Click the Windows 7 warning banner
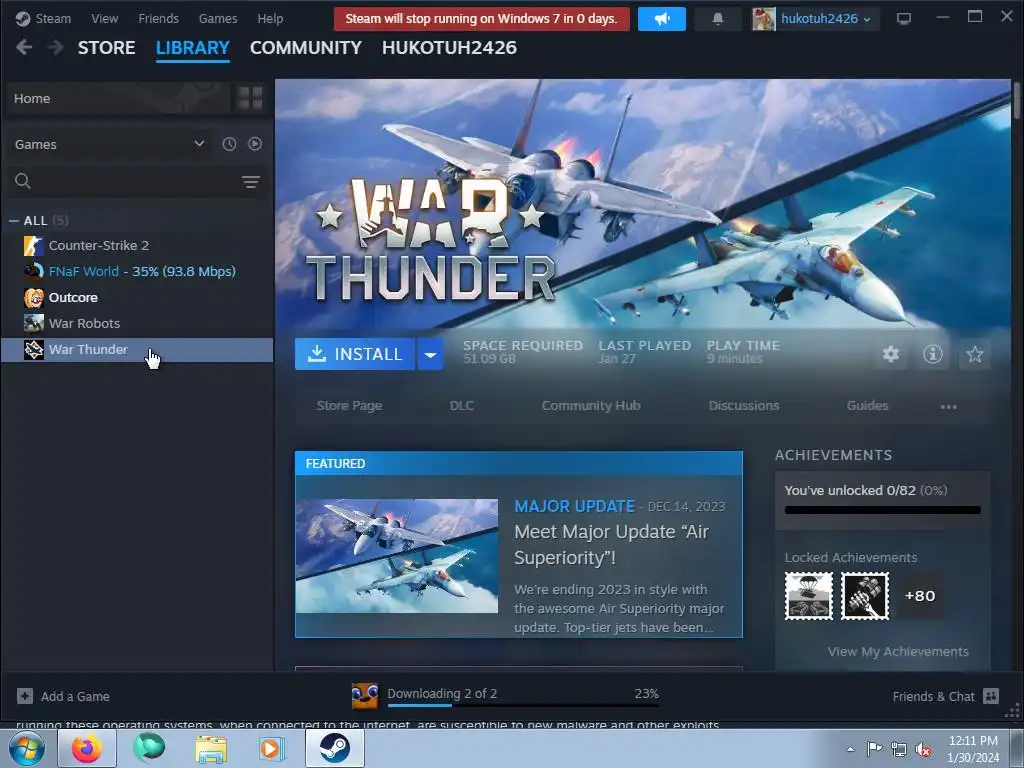The height and width of the screenshot is (768, 1024). pyautogui.click(x=481, y=19)
